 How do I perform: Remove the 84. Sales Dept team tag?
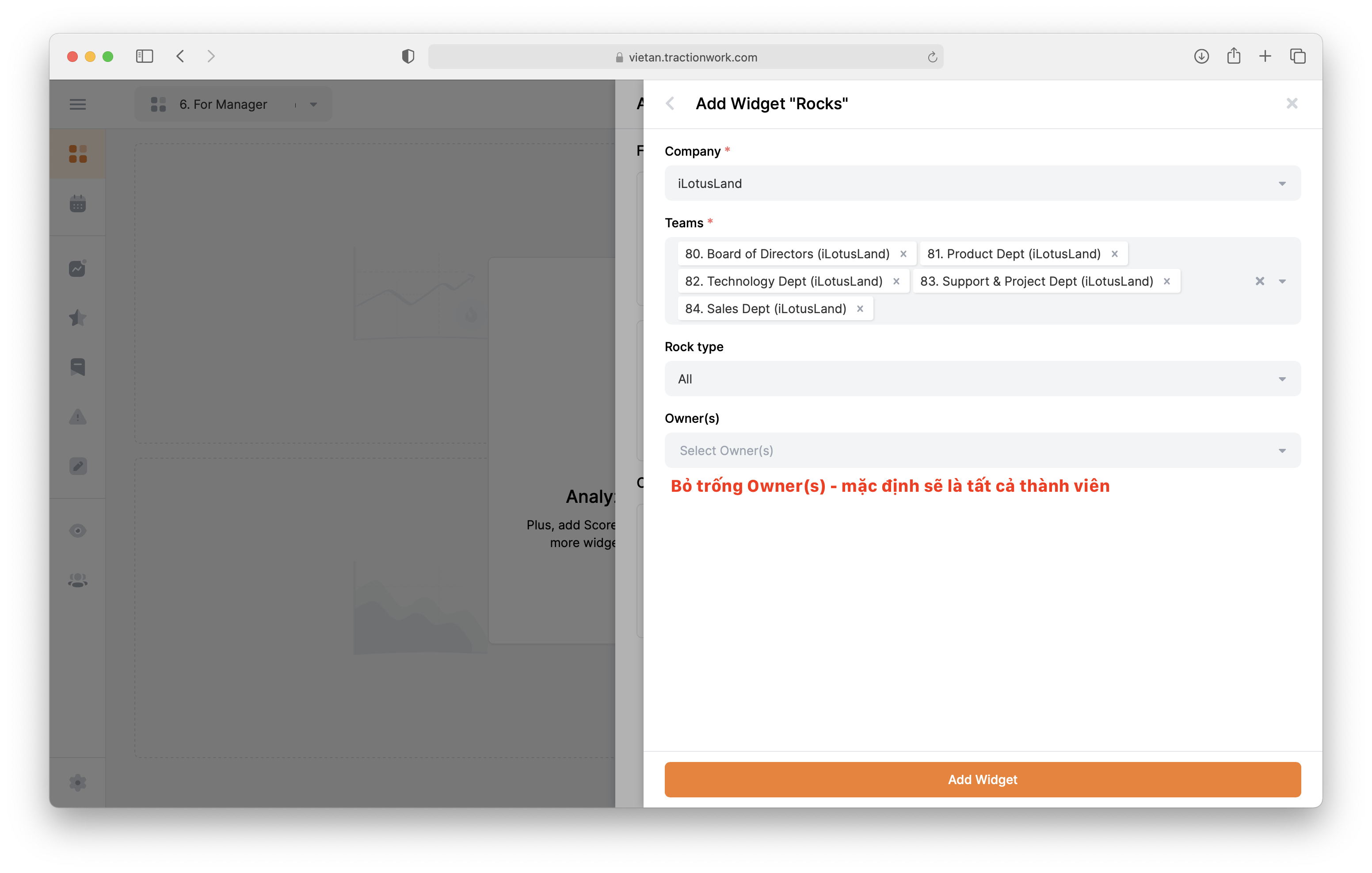click(860, 309)
